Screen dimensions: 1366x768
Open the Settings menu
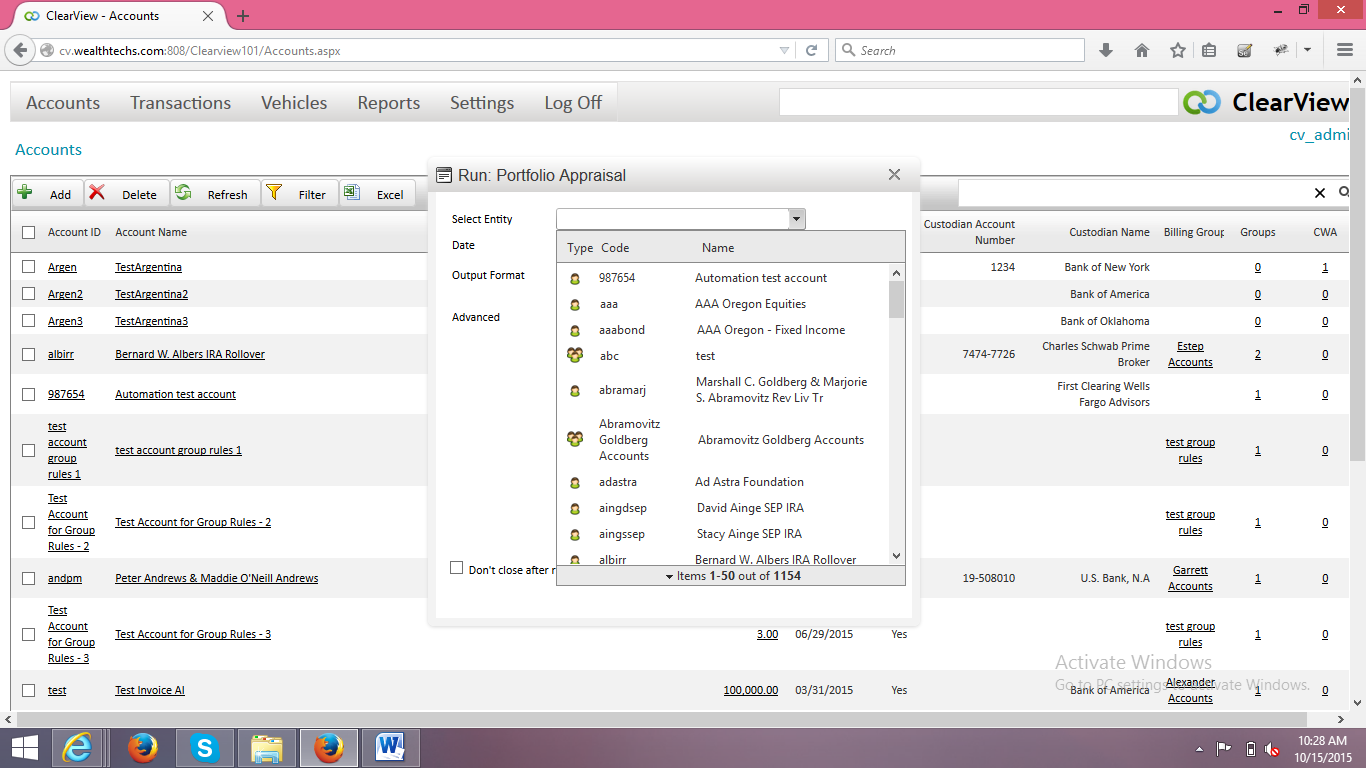pyautogui.click(x=482, y=103)
